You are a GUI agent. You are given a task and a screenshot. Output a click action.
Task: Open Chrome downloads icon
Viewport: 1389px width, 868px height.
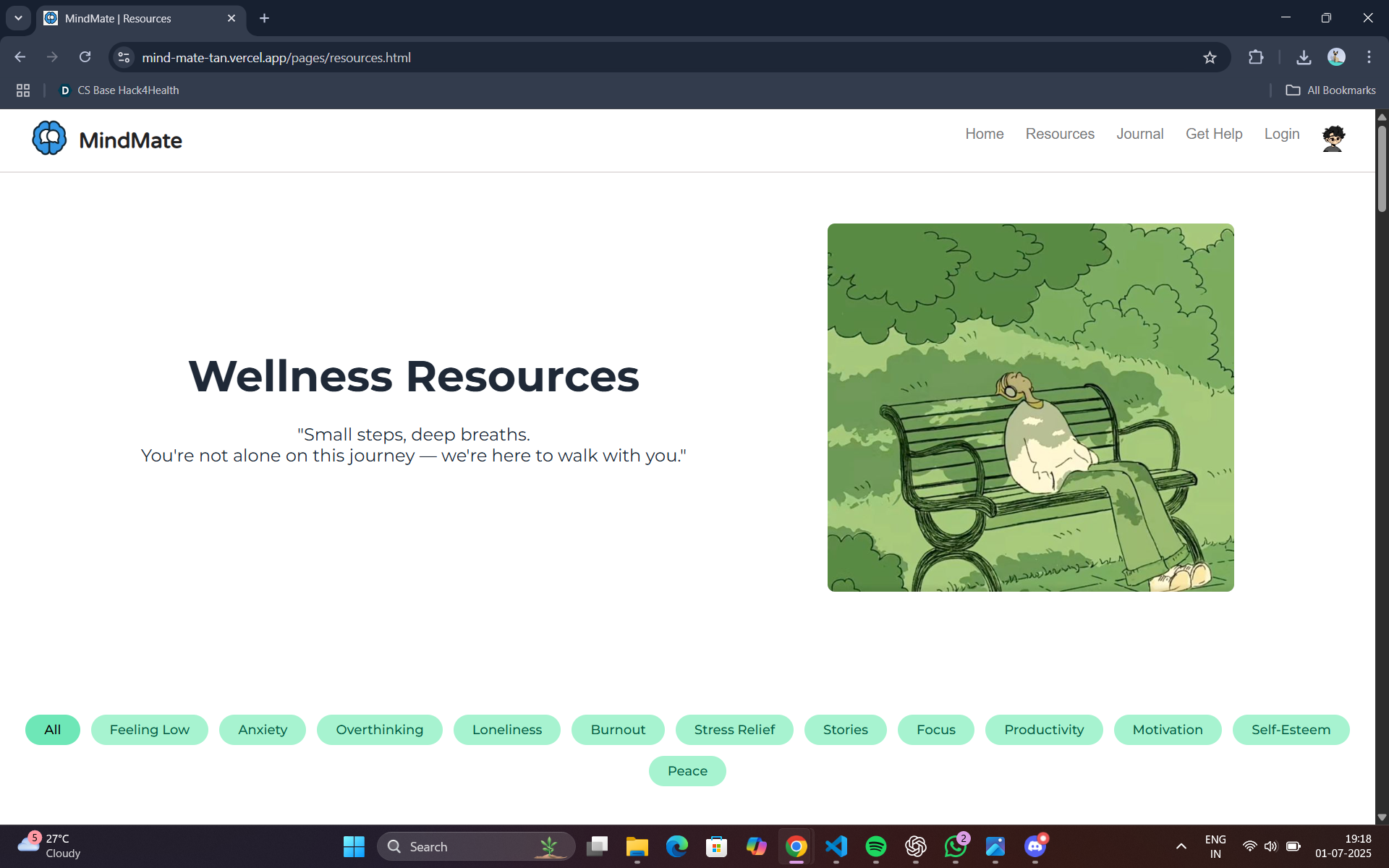1304,57
